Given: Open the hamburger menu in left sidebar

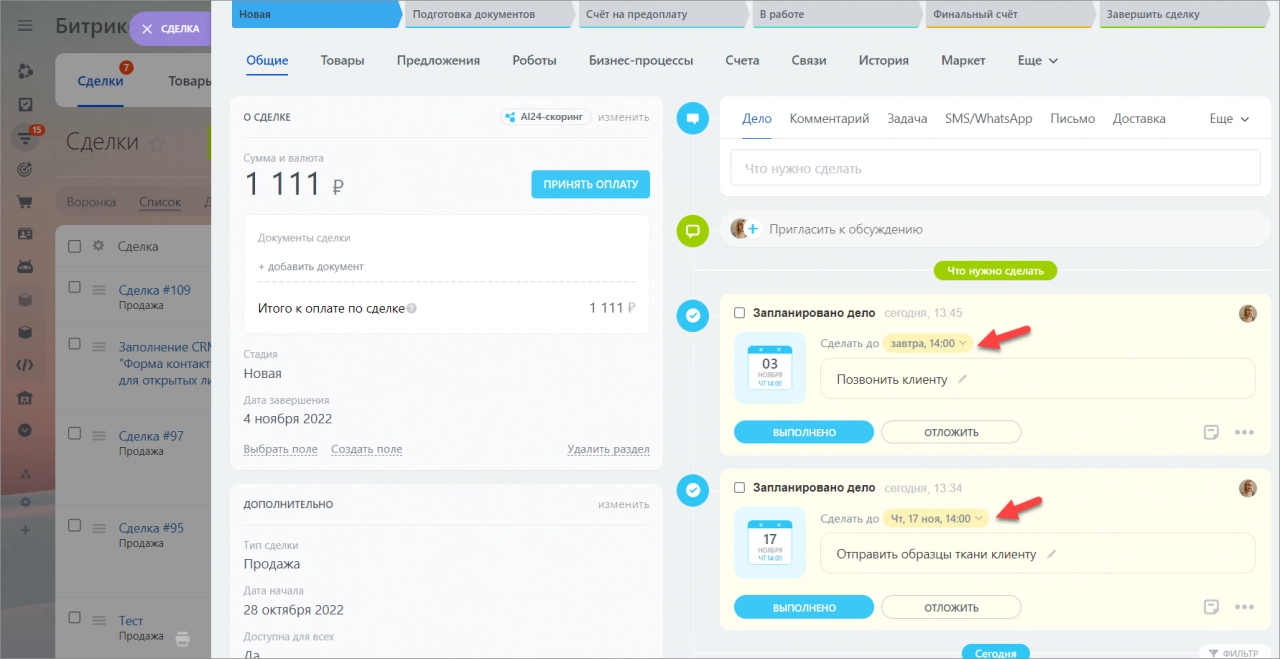Looking at the screenshot, I should pyautogui.click(x=25, y=27).
